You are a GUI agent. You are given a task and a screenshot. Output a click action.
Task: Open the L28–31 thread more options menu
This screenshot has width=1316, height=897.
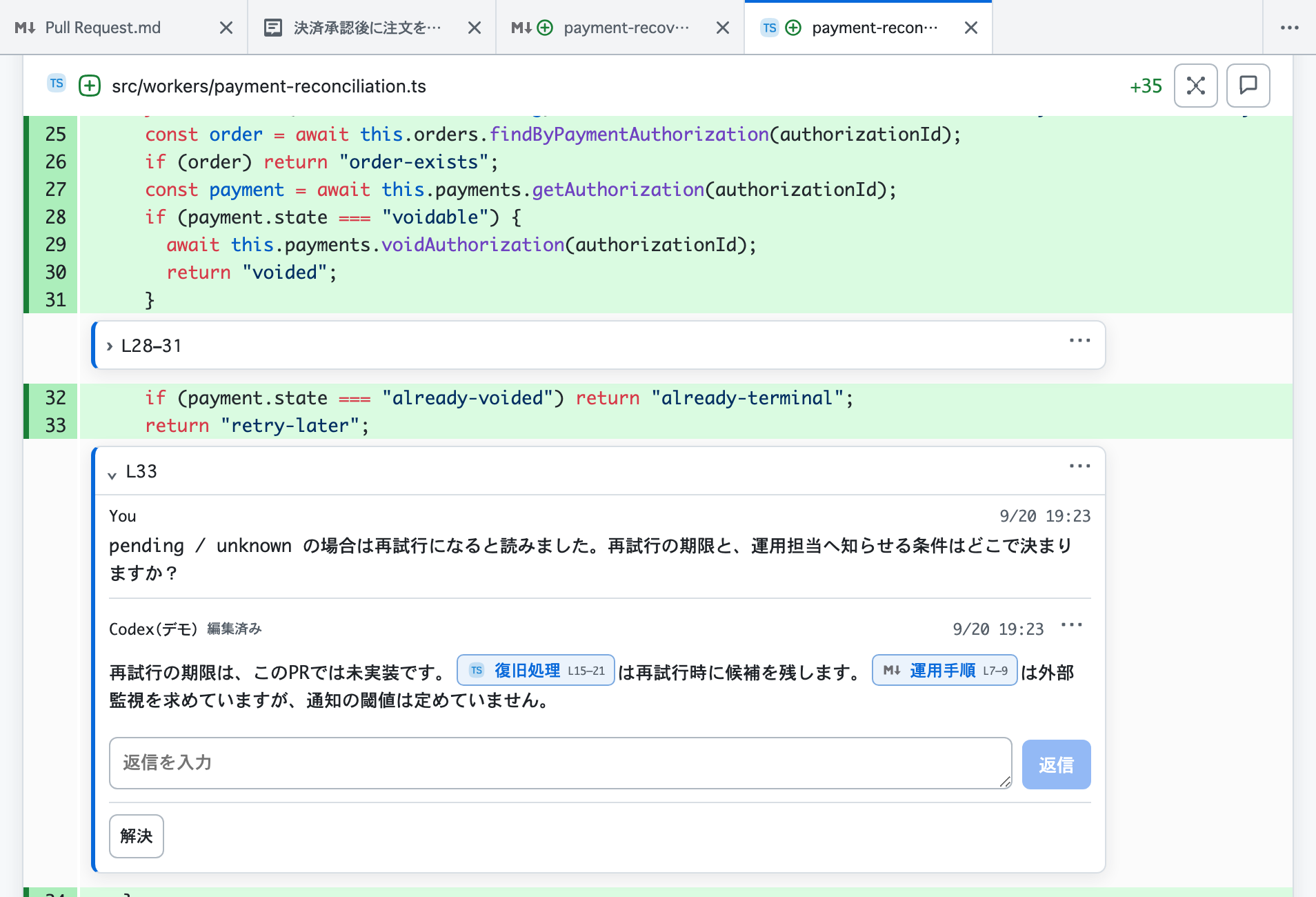coord(1080,340)
